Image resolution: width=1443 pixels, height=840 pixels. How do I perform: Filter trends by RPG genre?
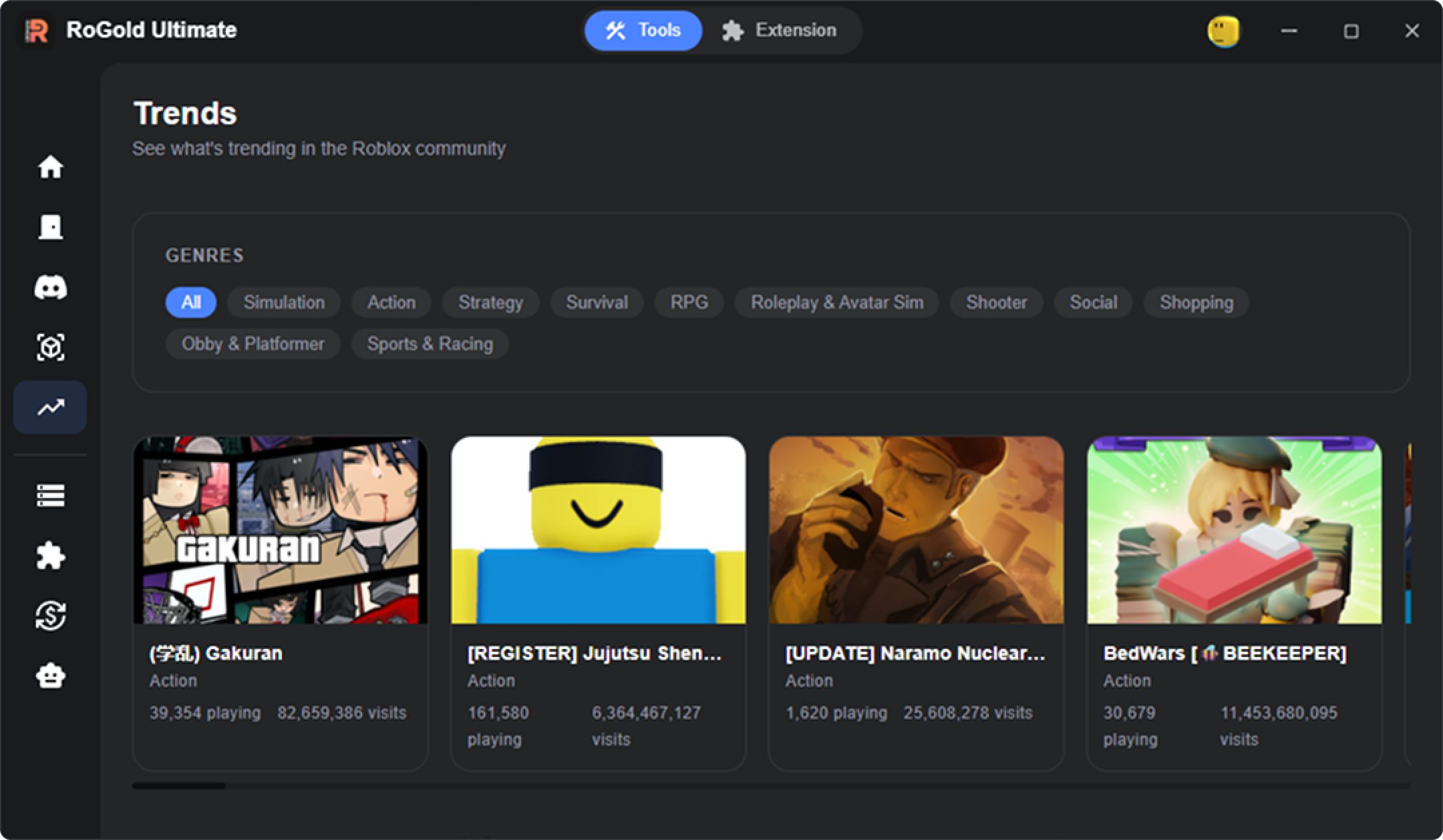(x=689, y=302)
